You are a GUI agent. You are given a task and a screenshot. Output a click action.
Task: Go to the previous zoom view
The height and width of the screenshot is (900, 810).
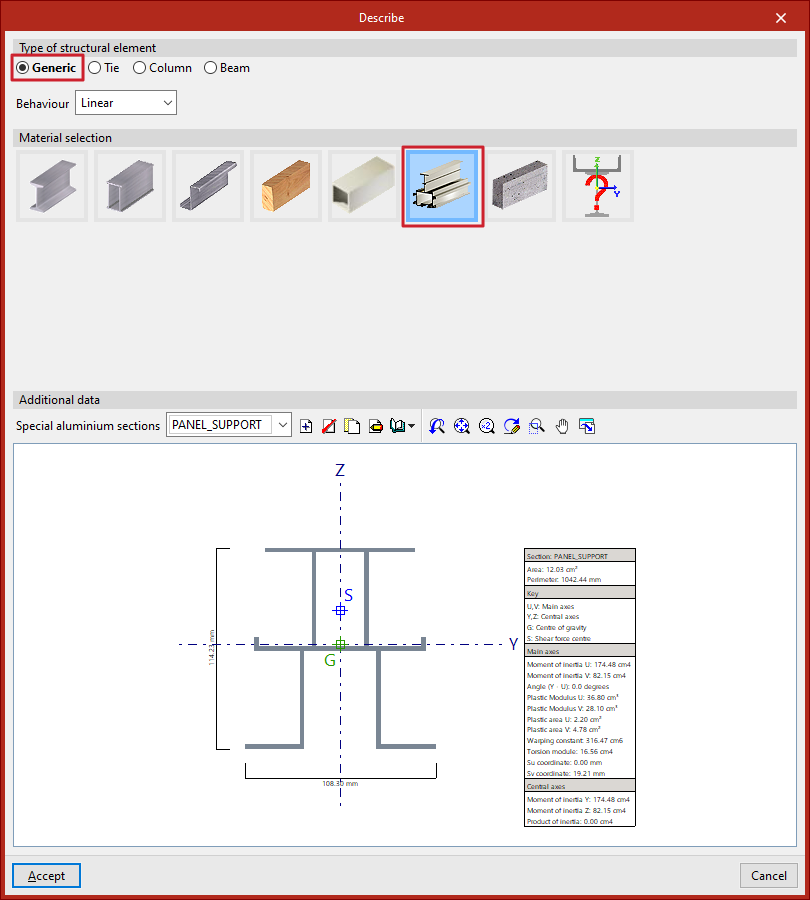tap(437, 426)
